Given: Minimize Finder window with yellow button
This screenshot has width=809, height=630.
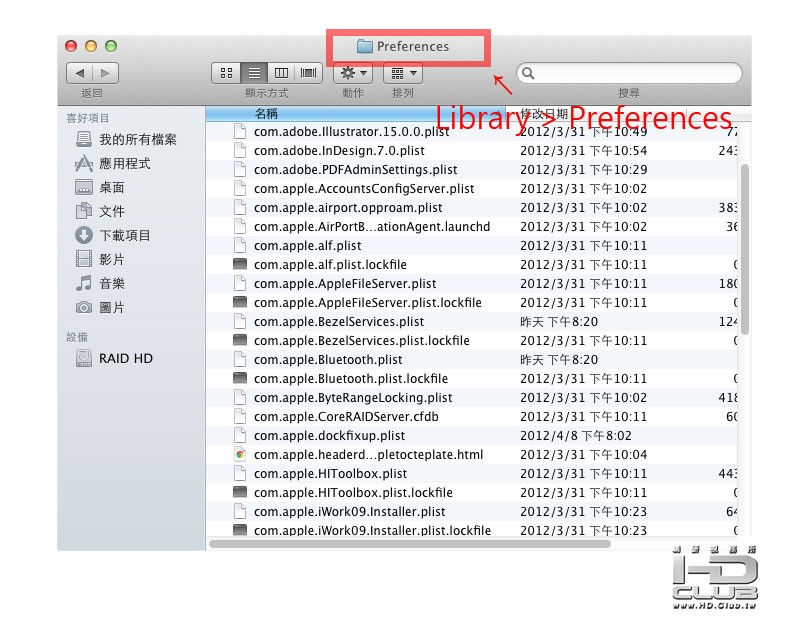Looking at the screenshot, I should pos(91,46).
